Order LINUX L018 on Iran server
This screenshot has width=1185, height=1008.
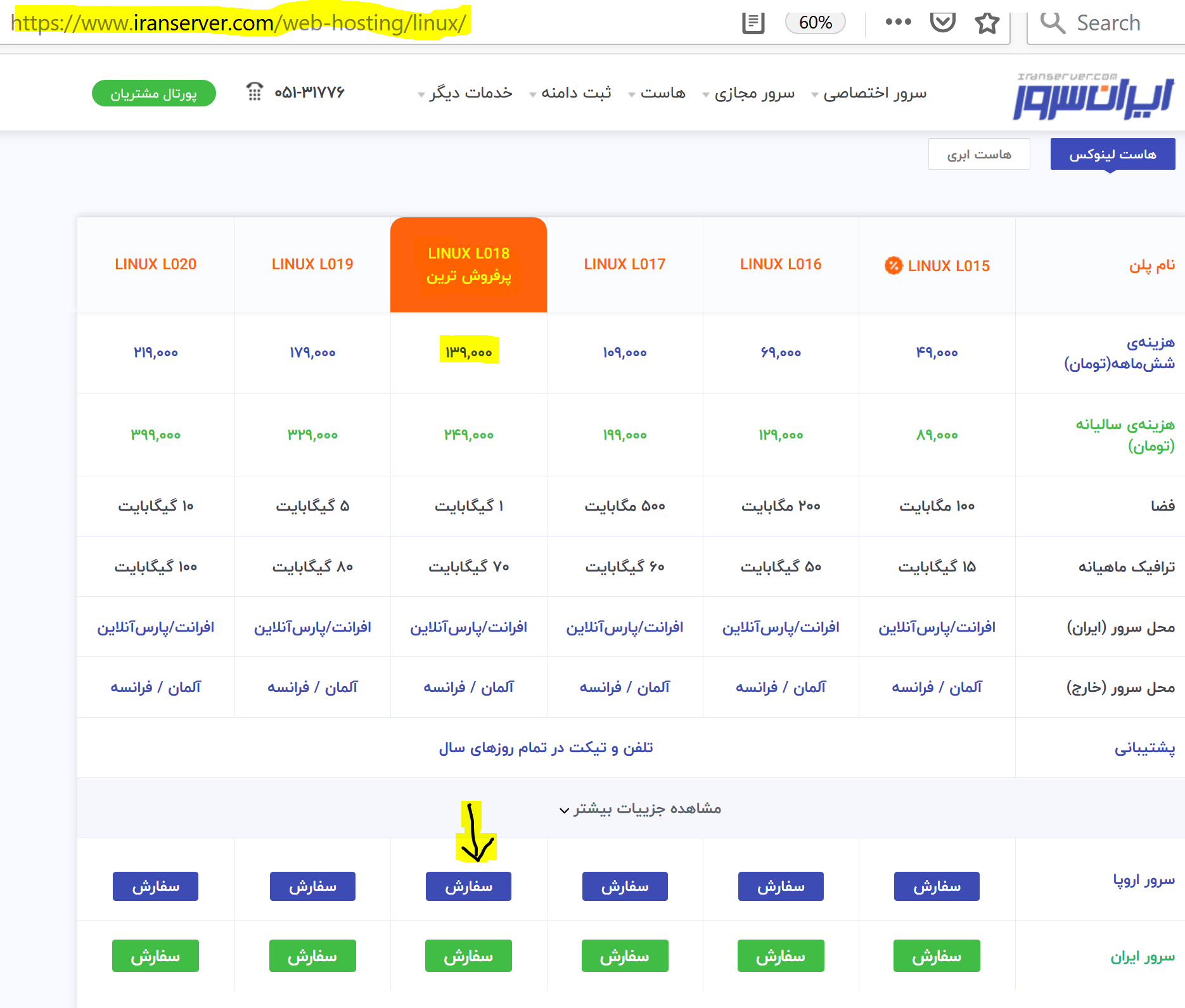pos(468,956)
